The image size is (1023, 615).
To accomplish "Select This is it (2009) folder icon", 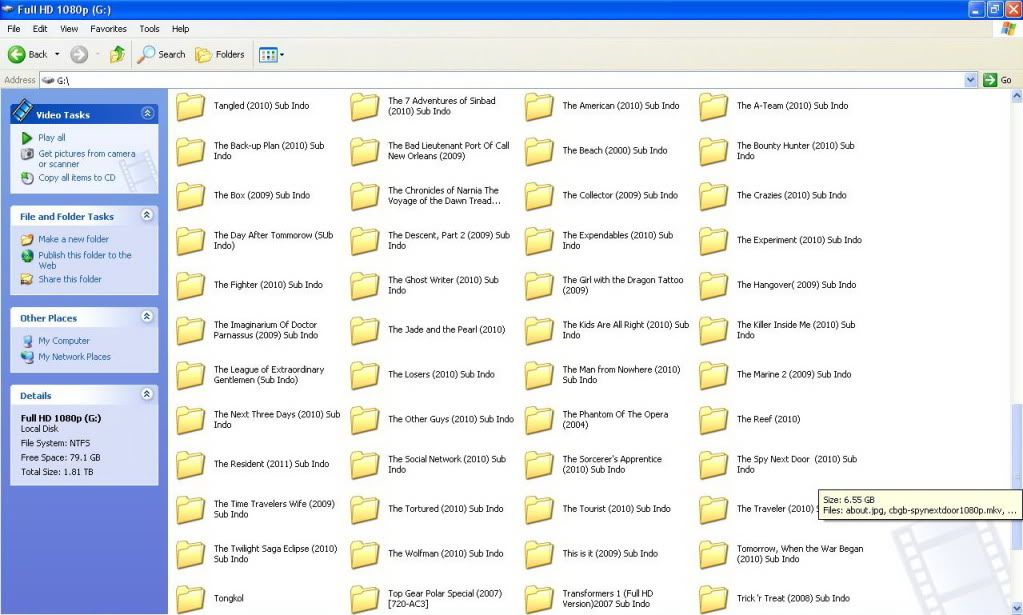I will pyautogui.click(x=539, y=554).
